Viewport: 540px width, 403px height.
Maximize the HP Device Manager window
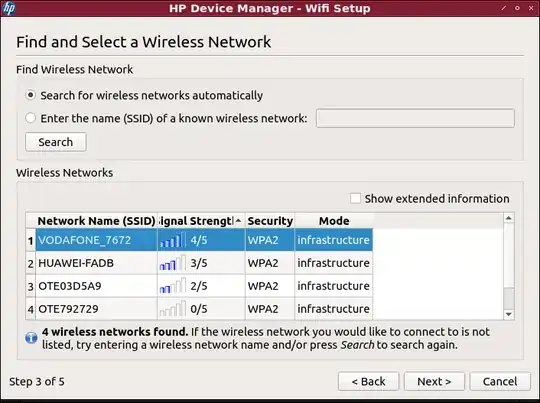[x=517, y=8]
